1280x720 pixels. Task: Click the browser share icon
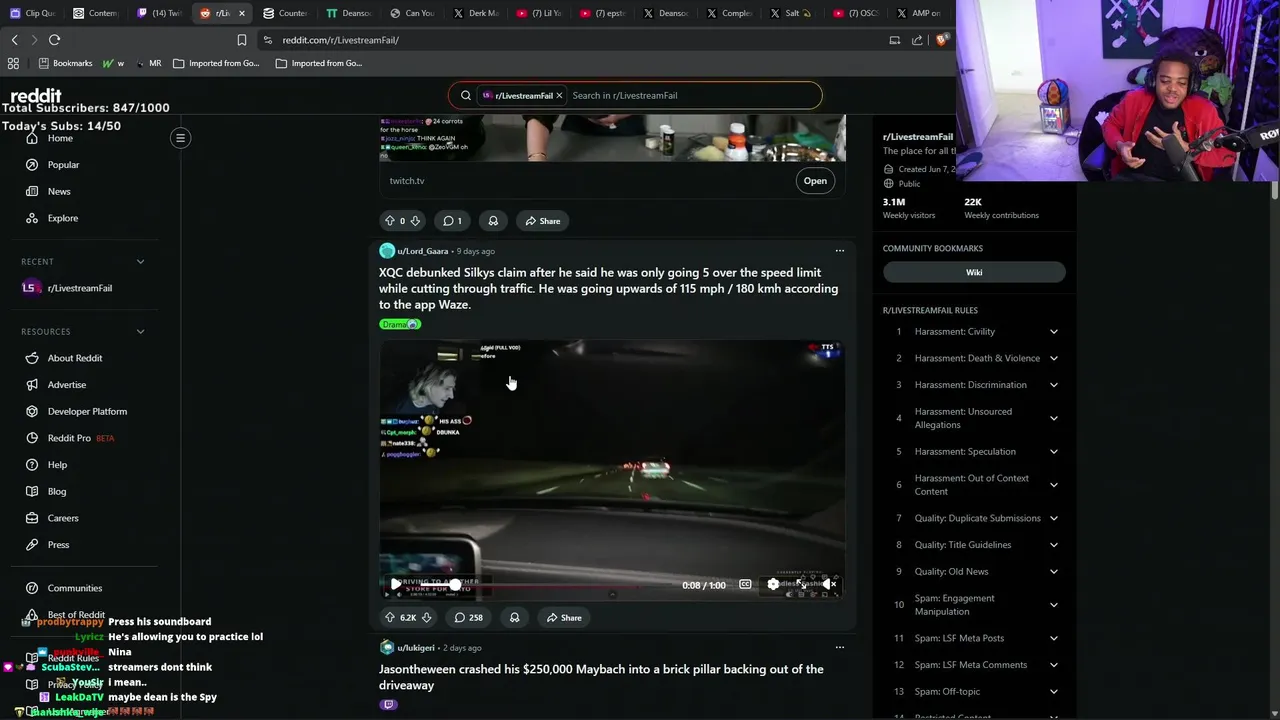(x=917, y=40)
